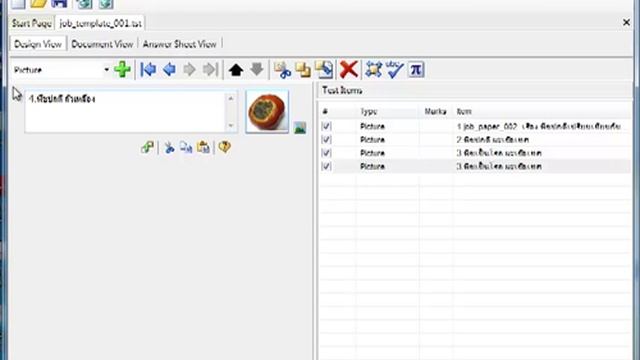The height and width of the screenshot is (360, 640).
Task: Copy item using main toolbar copy icon
Action: pos(303,70)
